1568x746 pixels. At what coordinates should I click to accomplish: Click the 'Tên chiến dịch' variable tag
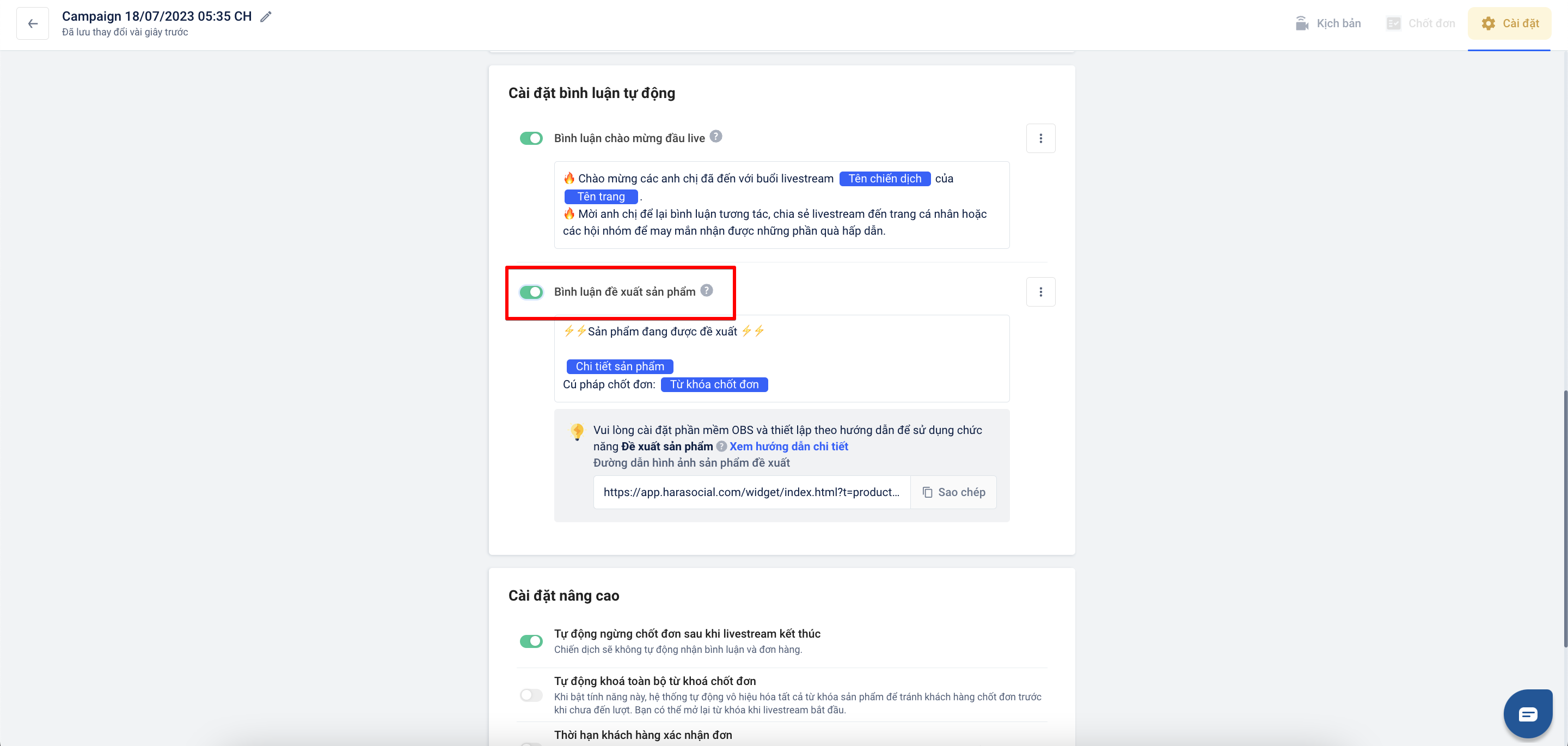point(884,179)
